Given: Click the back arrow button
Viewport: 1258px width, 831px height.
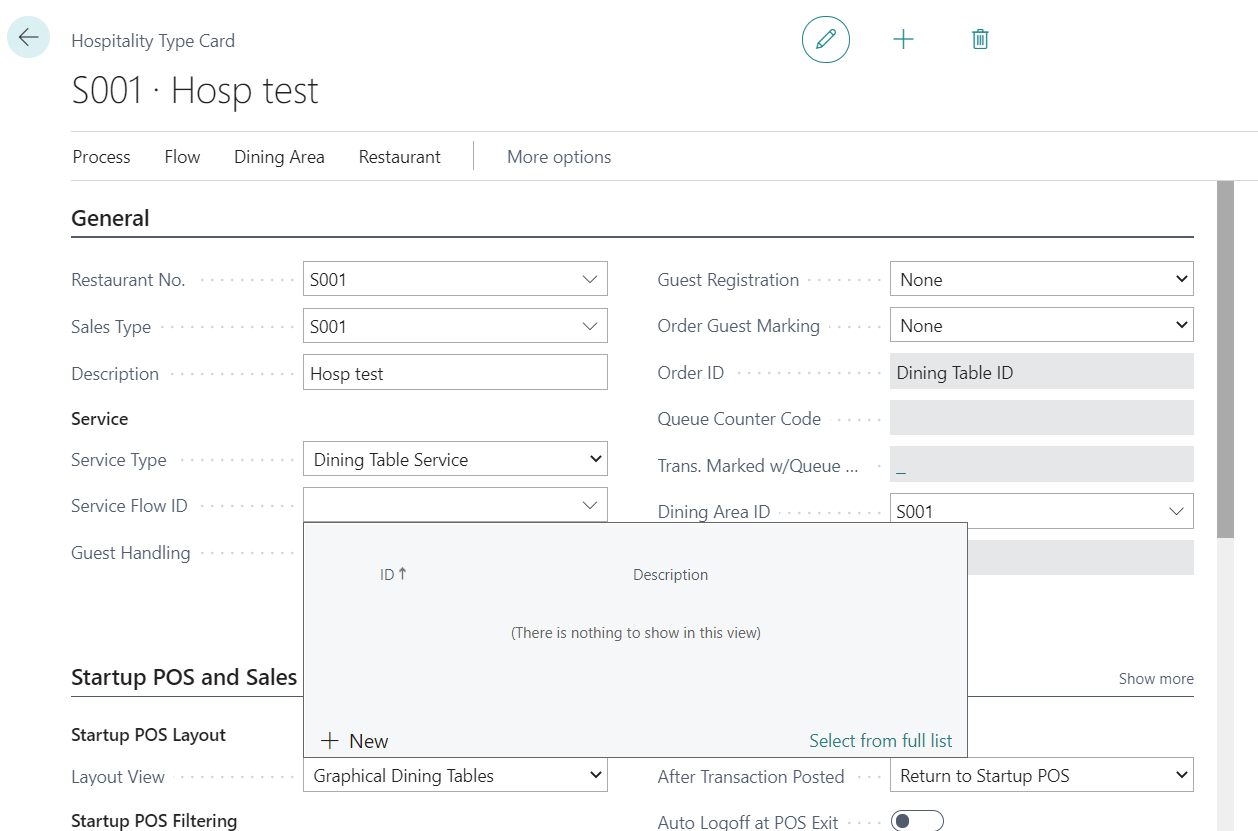Looking at the screenshot, I should pos(28,38).
